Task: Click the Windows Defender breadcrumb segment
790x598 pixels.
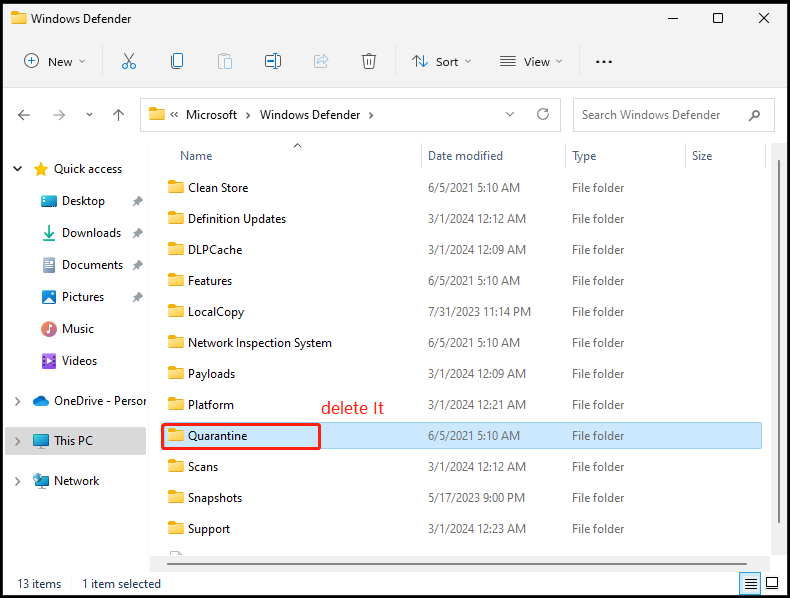Action: (310, 115)
